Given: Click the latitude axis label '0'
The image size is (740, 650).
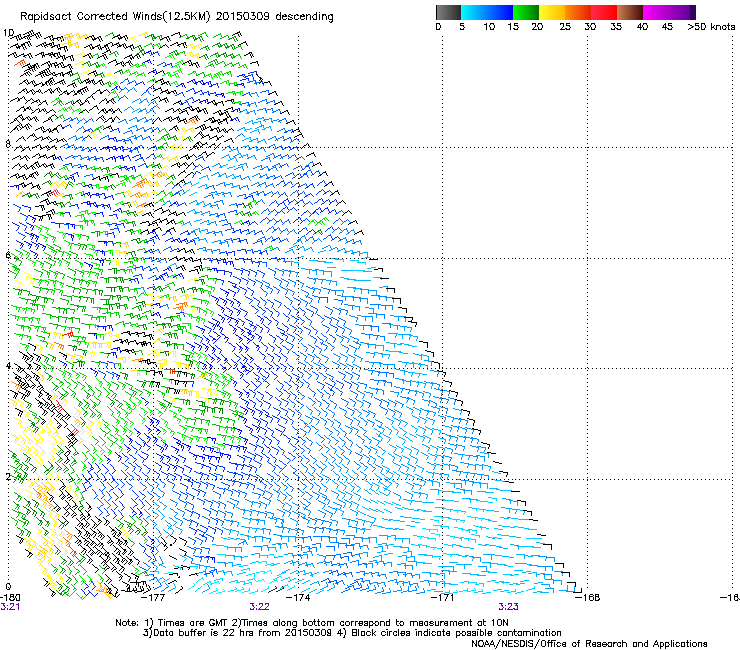Looking at the screenshot, I should (x=8, y=587).
